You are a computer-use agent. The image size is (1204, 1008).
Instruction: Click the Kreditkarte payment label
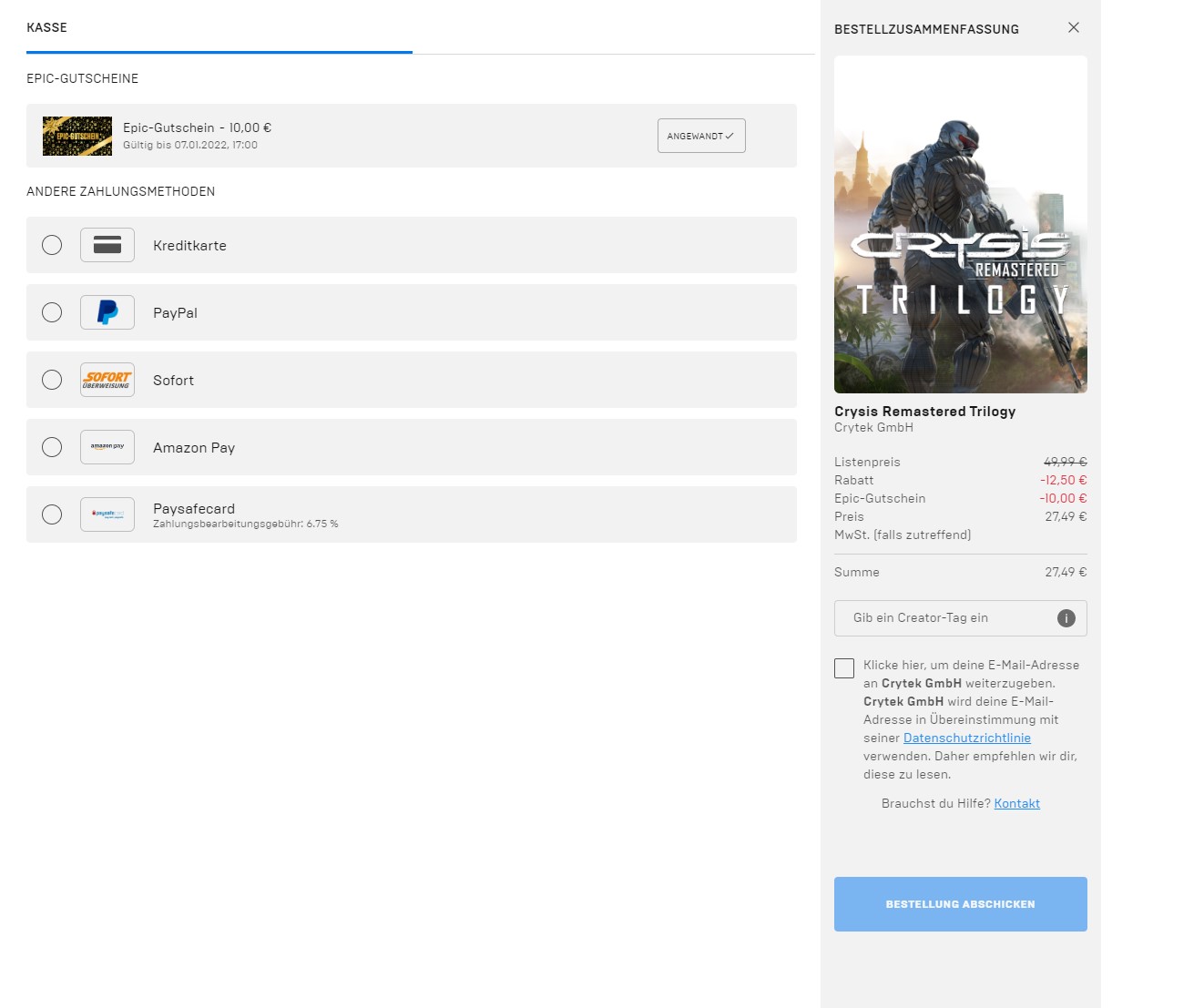[x=189, y=246]
